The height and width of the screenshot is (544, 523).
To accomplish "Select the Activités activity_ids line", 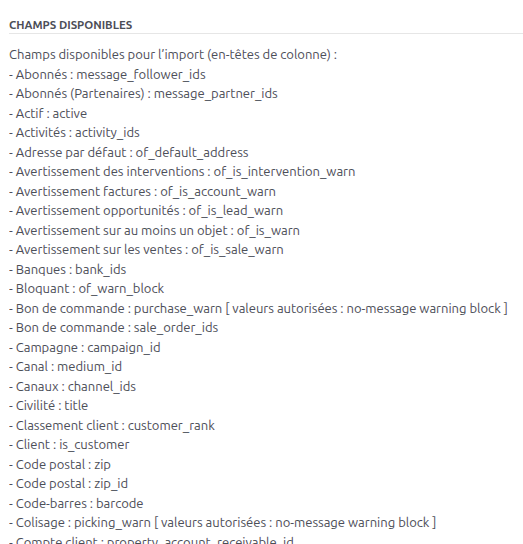I will pos(74,133).
